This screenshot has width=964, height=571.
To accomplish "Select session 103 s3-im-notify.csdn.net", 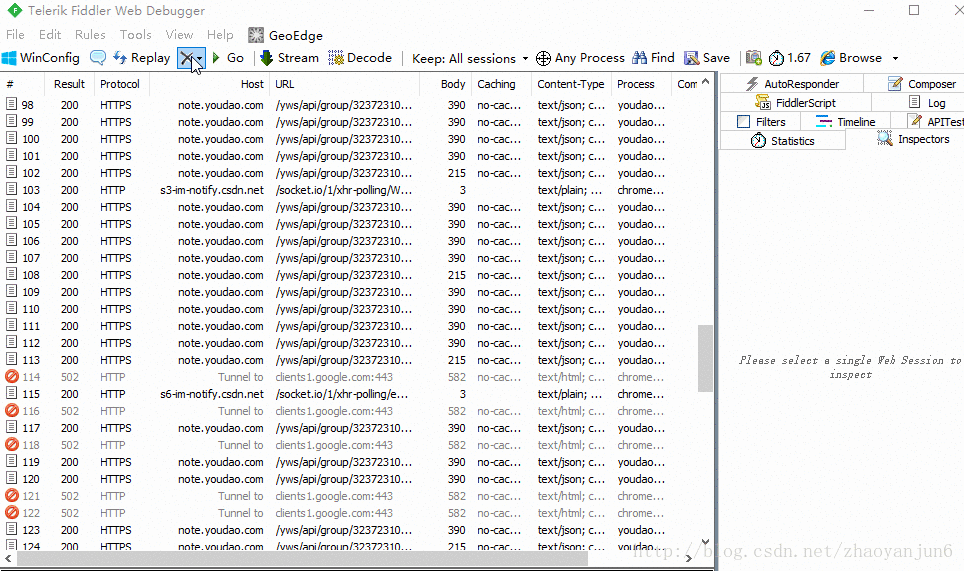I will 350,190.
